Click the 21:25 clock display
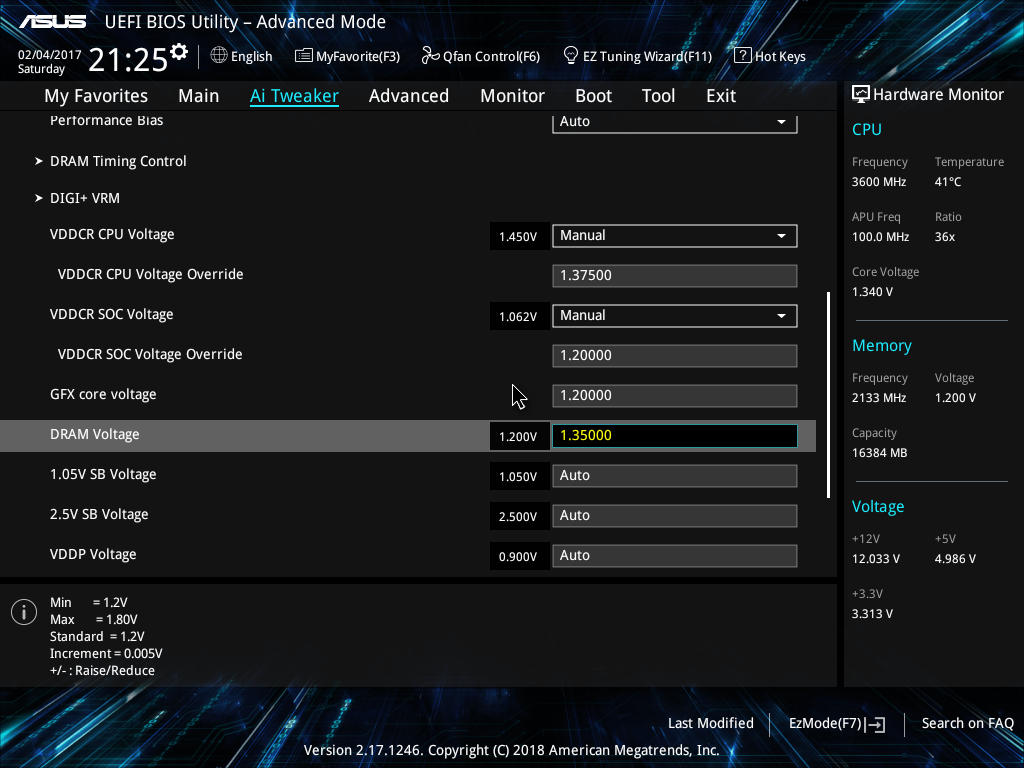 click(x=128, y=59)
